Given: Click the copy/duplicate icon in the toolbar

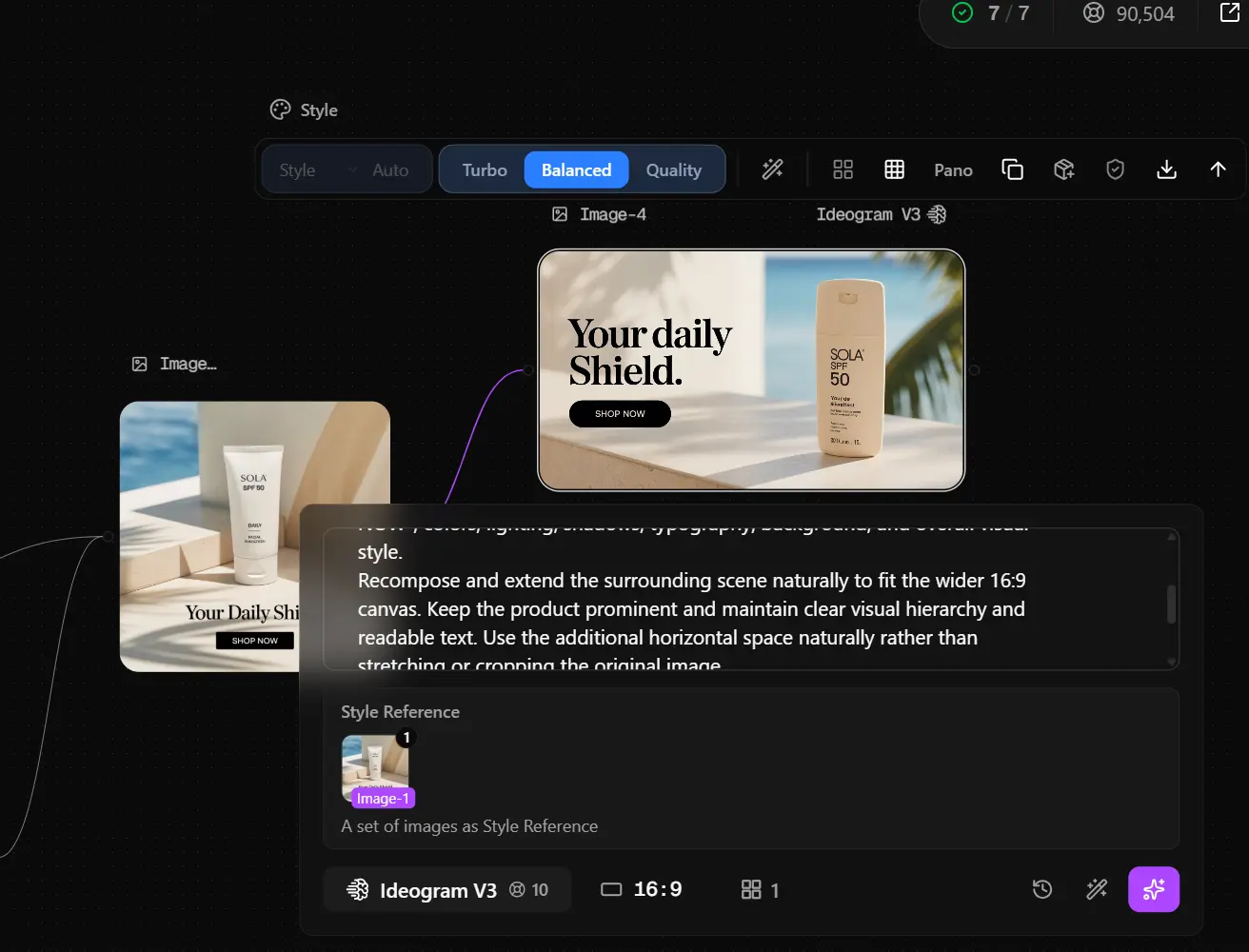Looking at the screenshot, I should pyautogui.click(x=1012, y=169).
